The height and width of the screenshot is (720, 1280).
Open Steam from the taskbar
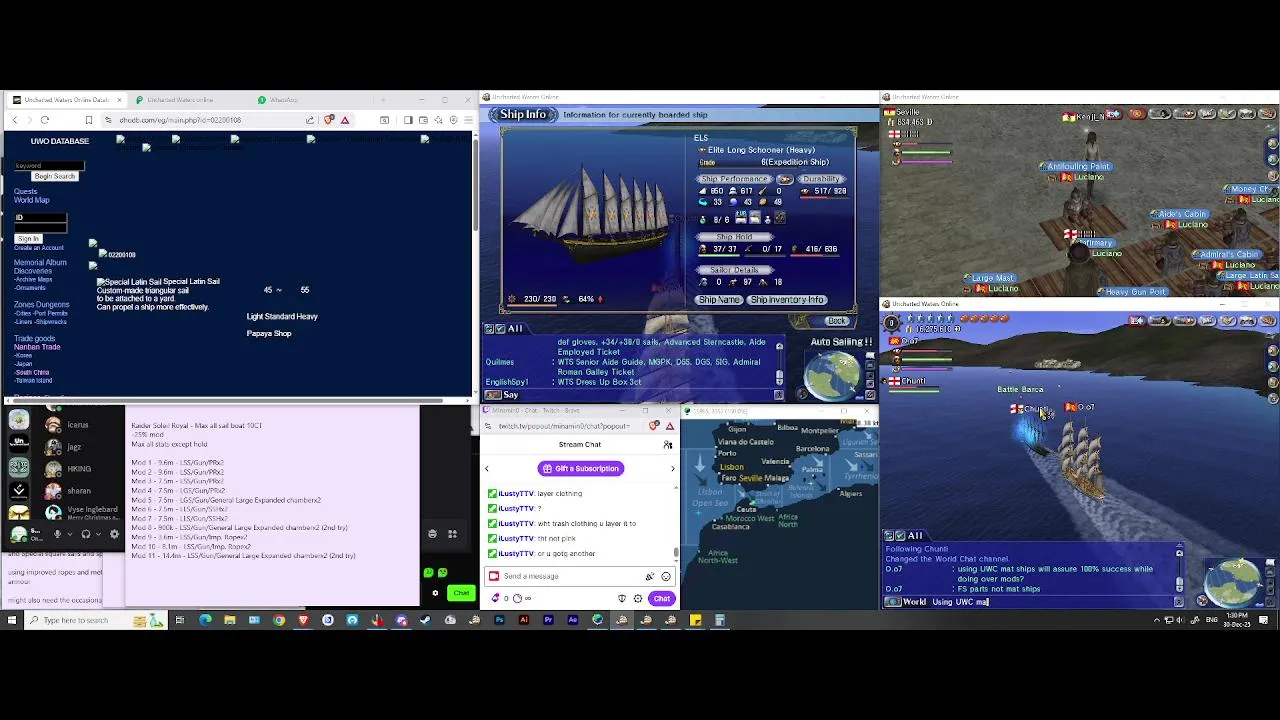[426, 620]
